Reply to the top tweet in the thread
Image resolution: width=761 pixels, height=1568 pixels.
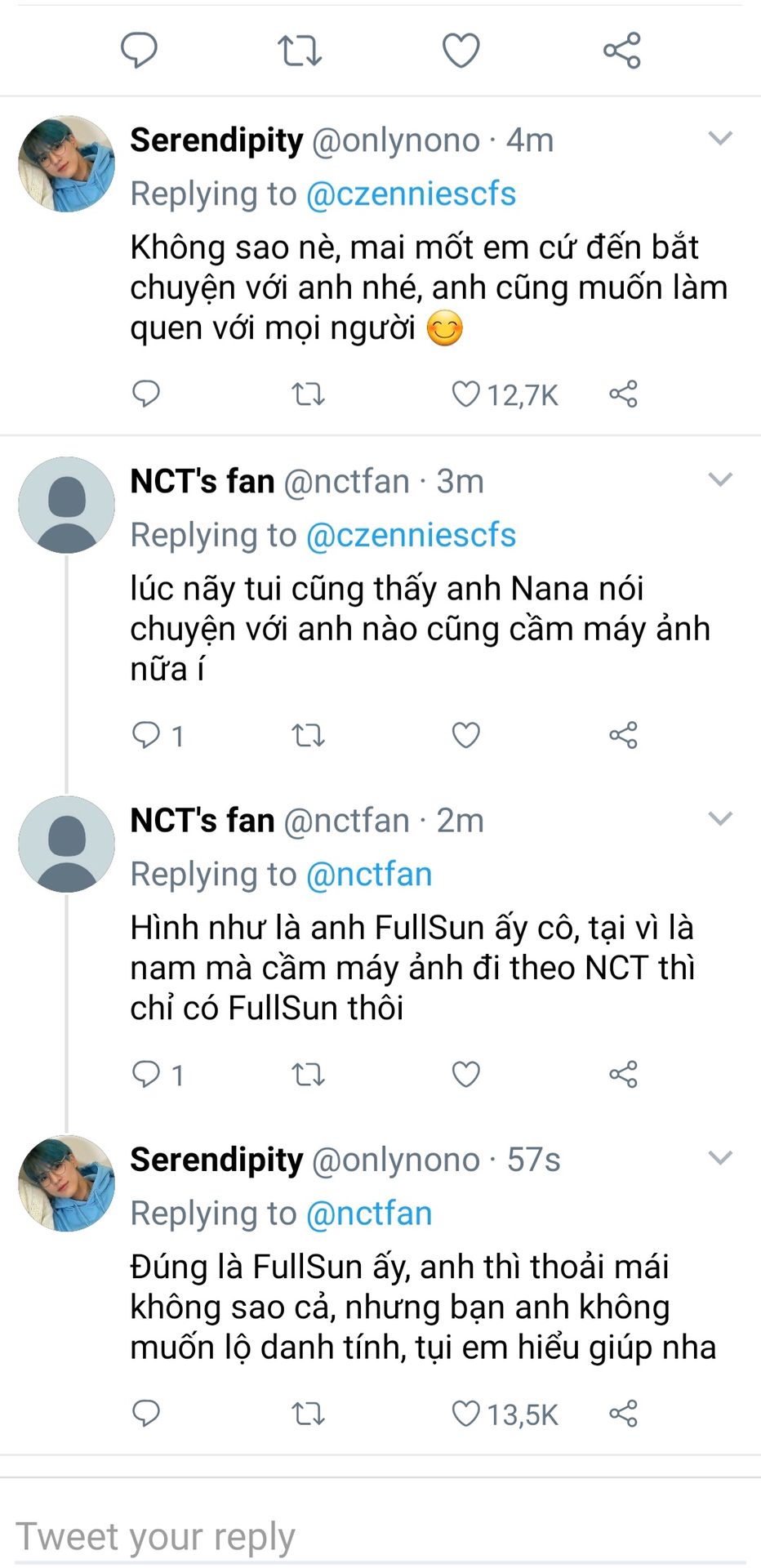(139, 51)
